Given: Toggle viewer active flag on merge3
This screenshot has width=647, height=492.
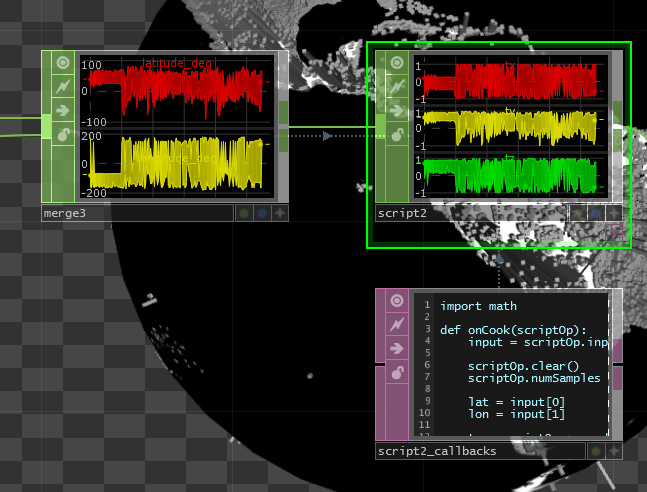Looking at the screenshot, I should [63, 63].
